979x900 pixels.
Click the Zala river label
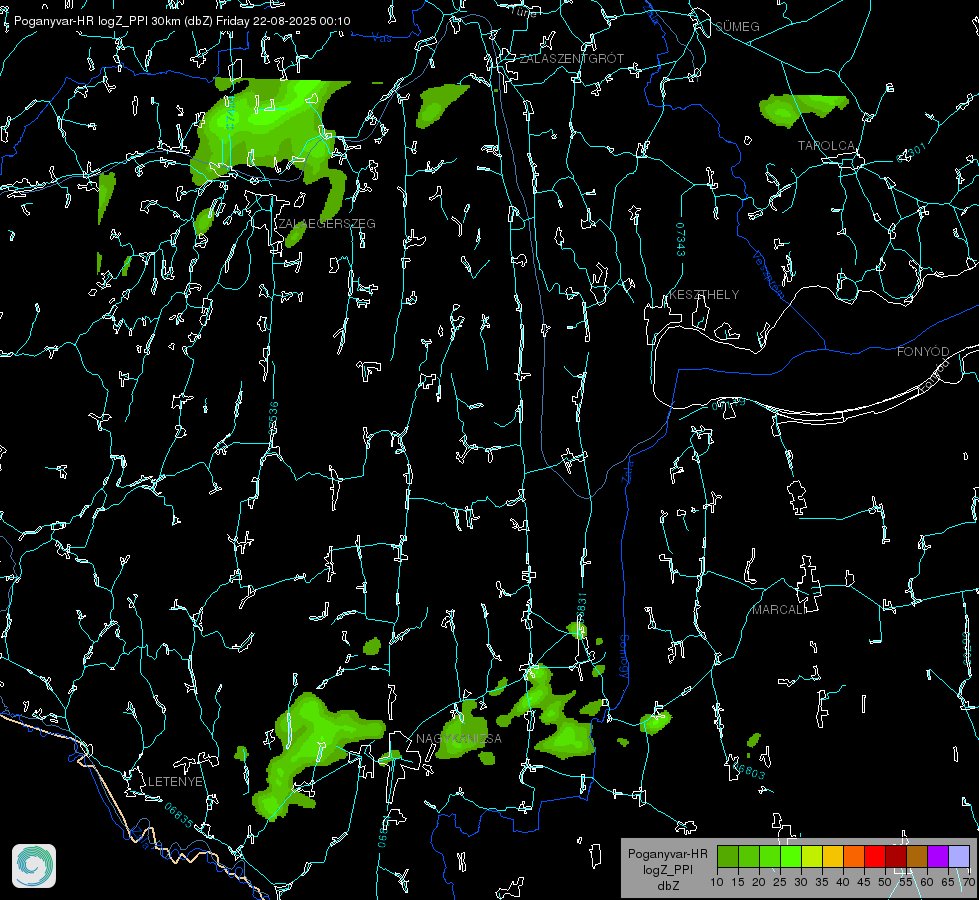[628, 470]
